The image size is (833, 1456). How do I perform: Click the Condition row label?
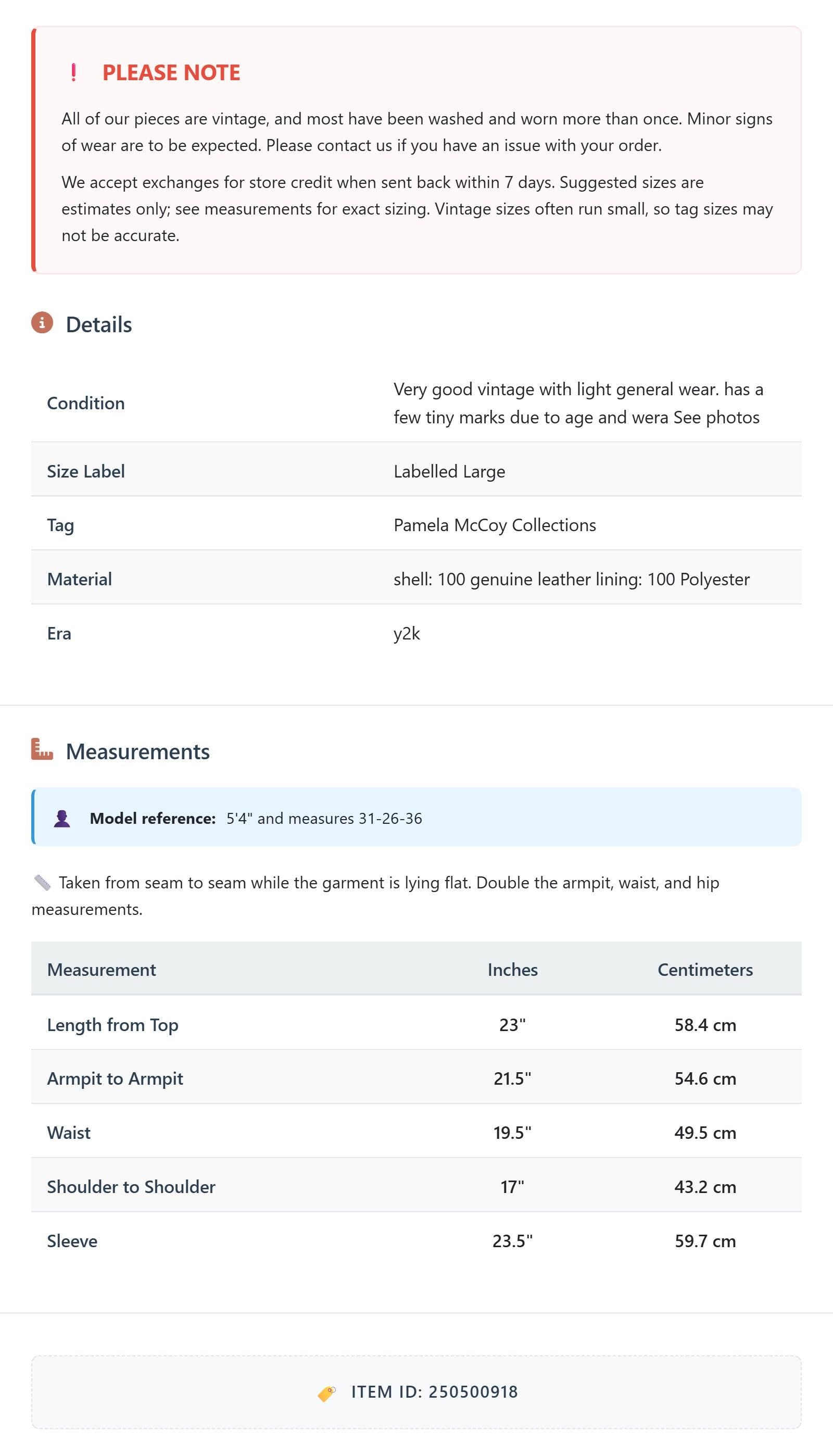(86, 403)
